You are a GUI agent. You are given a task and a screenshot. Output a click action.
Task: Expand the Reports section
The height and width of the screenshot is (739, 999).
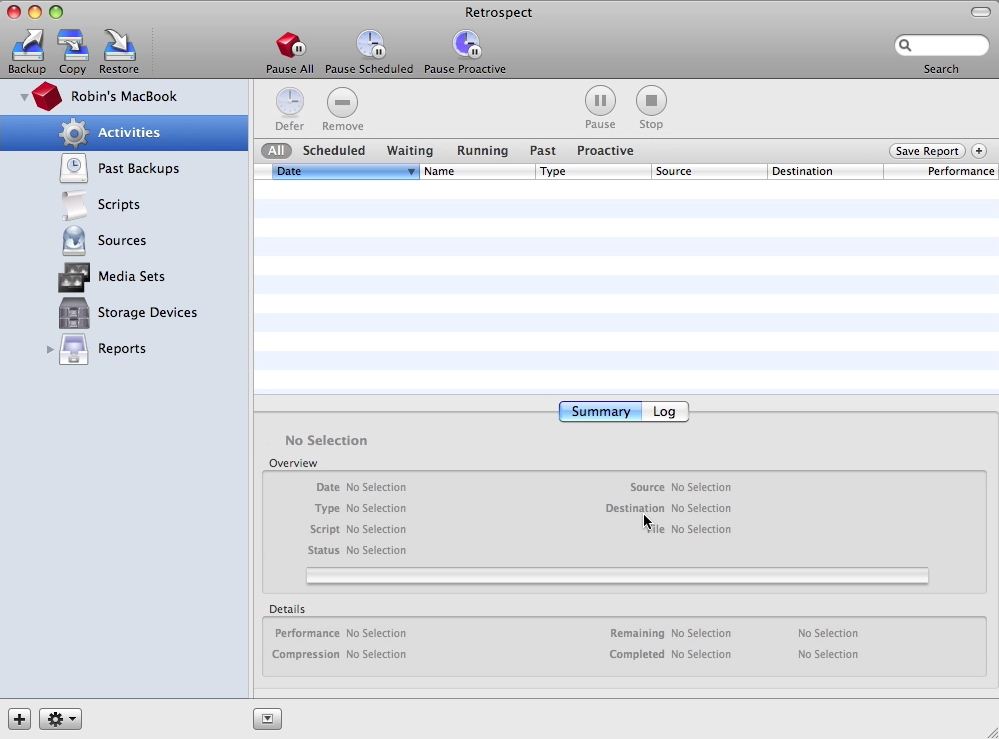click(50, 349)
